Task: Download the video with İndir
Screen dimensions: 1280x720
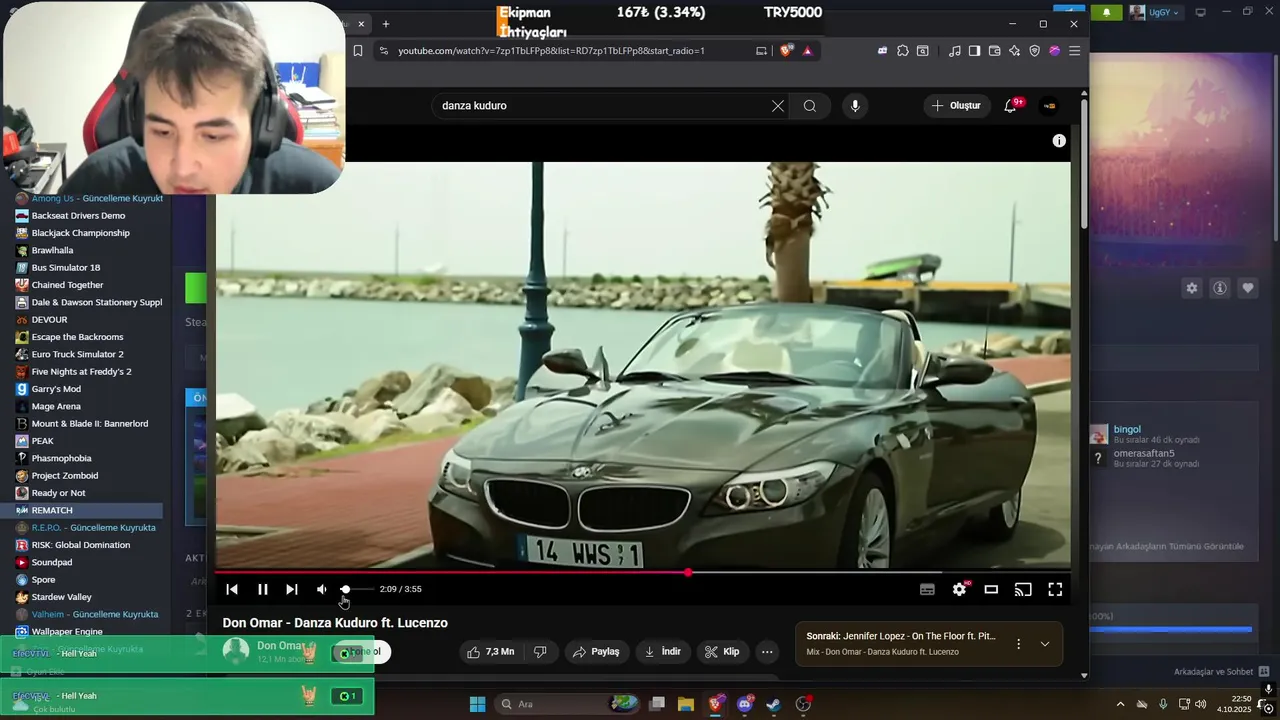Action: 662,652
